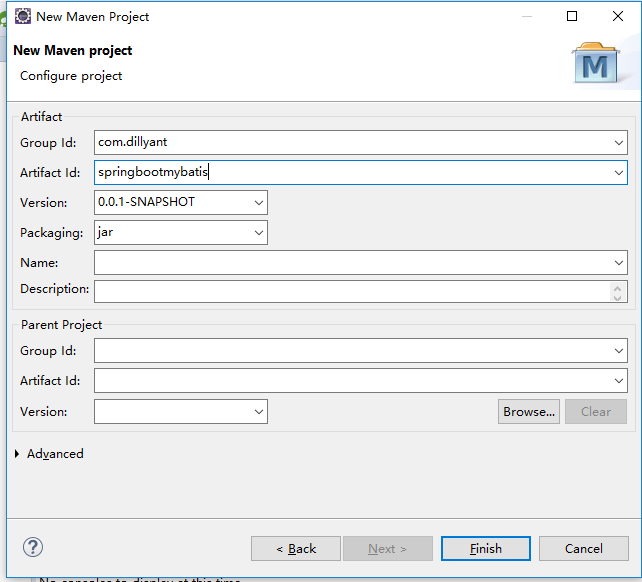Image resolution: width=642 pixels, height=582 pixels.
Task: Click the help question mark icon
Action: coord(33,547)
